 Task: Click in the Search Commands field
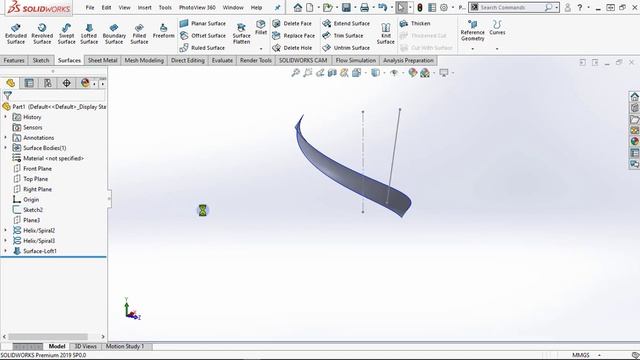coord(511,7)
